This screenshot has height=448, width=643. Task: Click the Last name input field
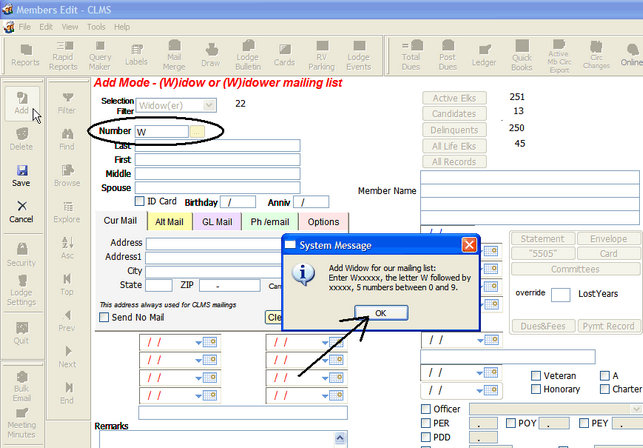(x=217, y=146)
